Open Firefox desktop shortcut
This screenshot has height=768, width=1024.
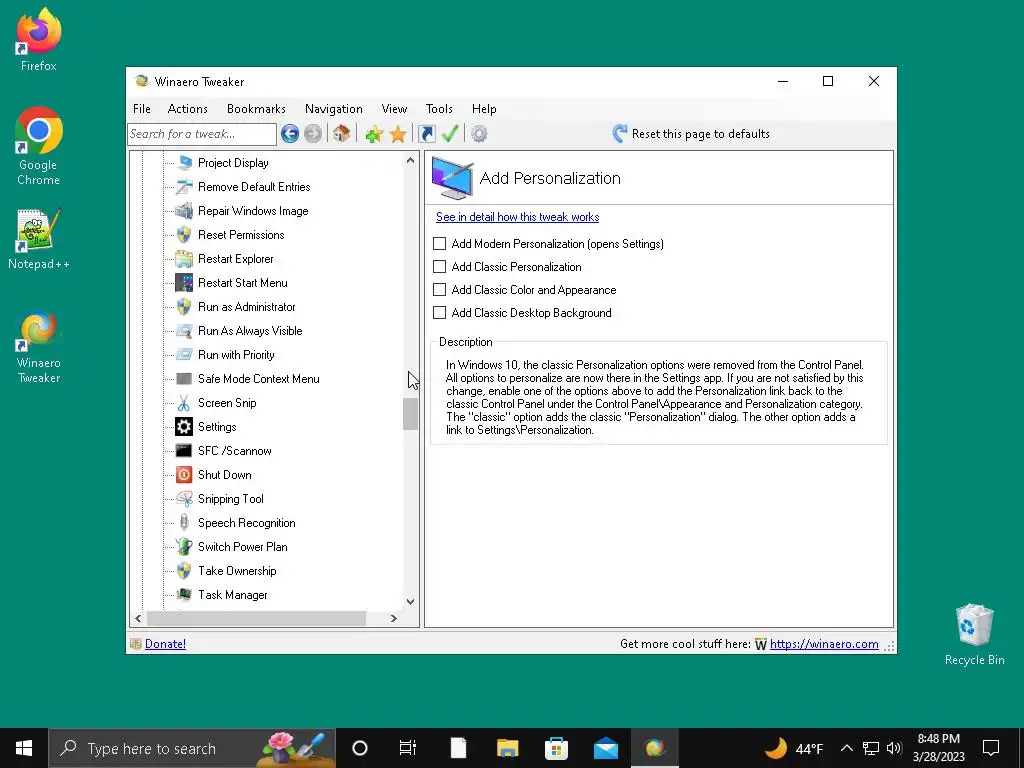tap(39, 40)
